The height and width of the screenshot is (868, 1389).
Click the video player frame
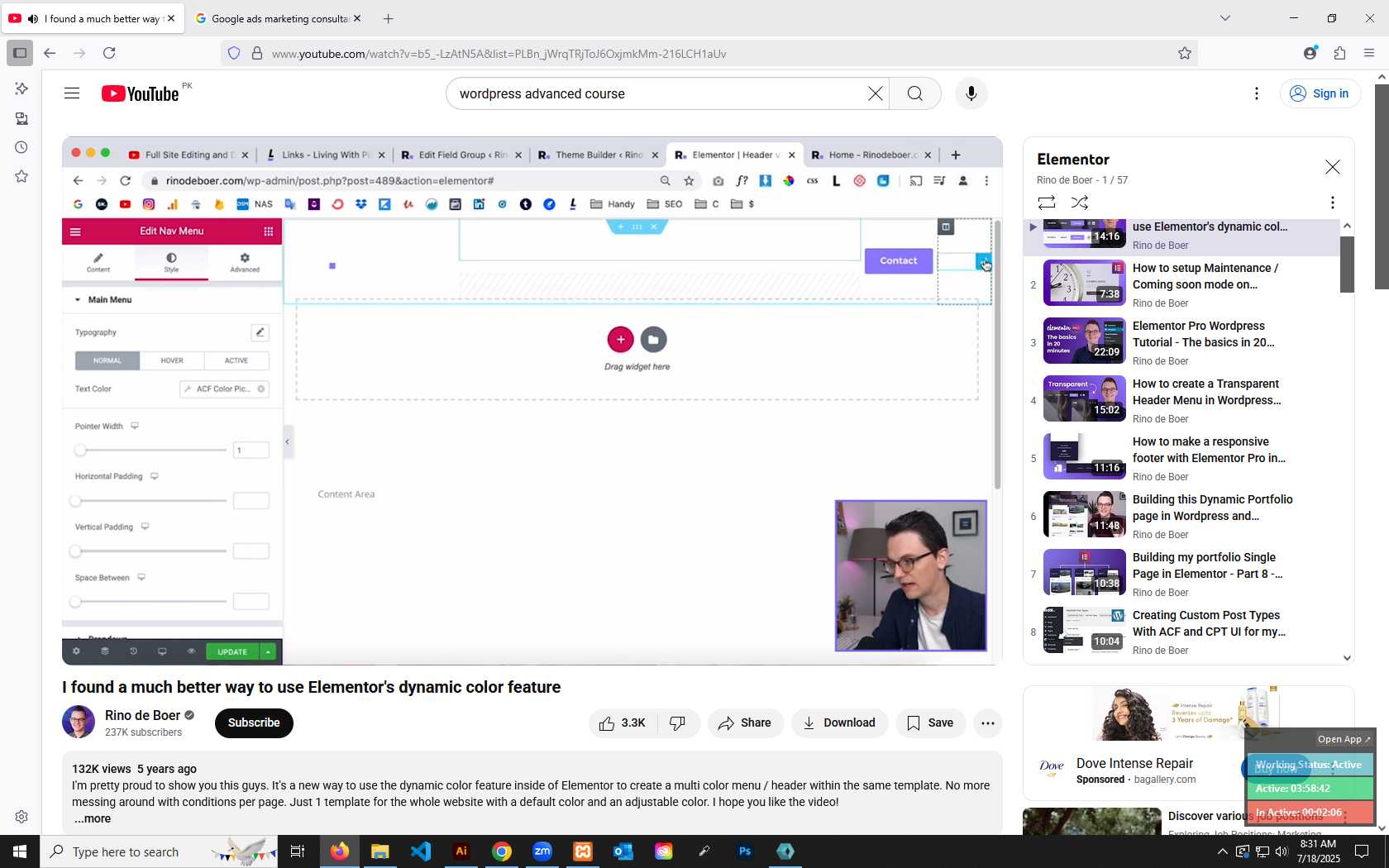(532, 401)
